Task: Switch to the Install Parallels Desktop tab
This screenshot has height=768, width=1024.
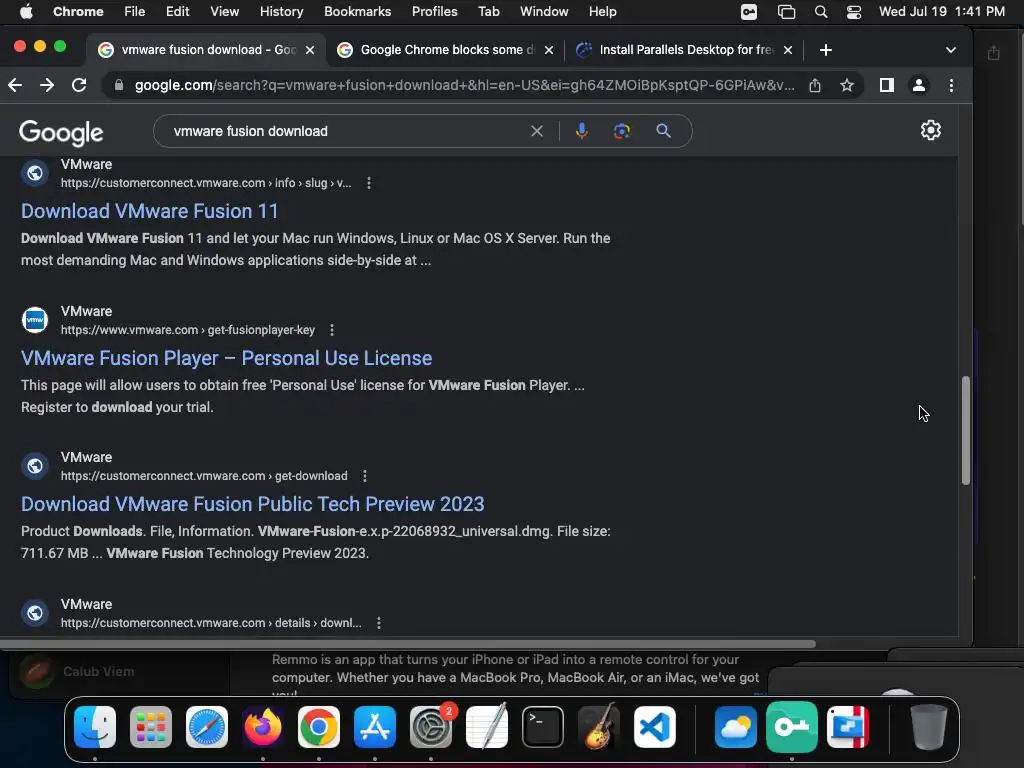Action: pos(684,50)
